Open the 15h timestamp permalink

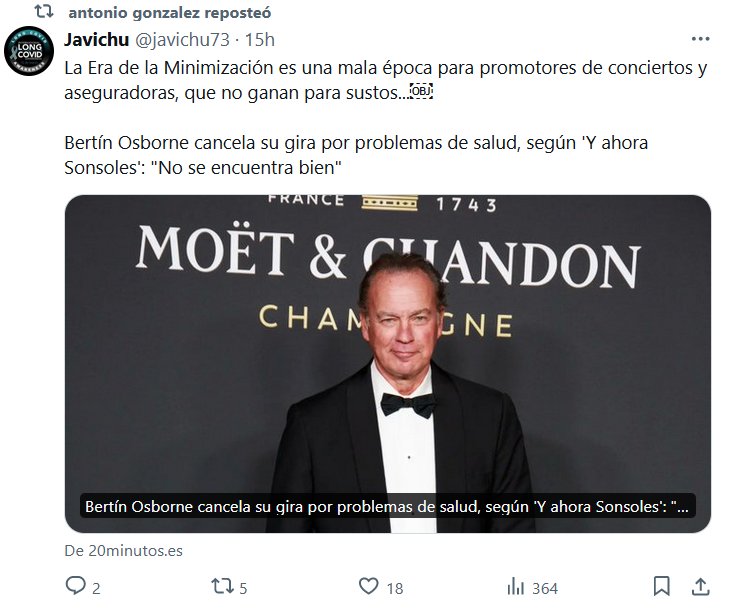coord(260,40)
